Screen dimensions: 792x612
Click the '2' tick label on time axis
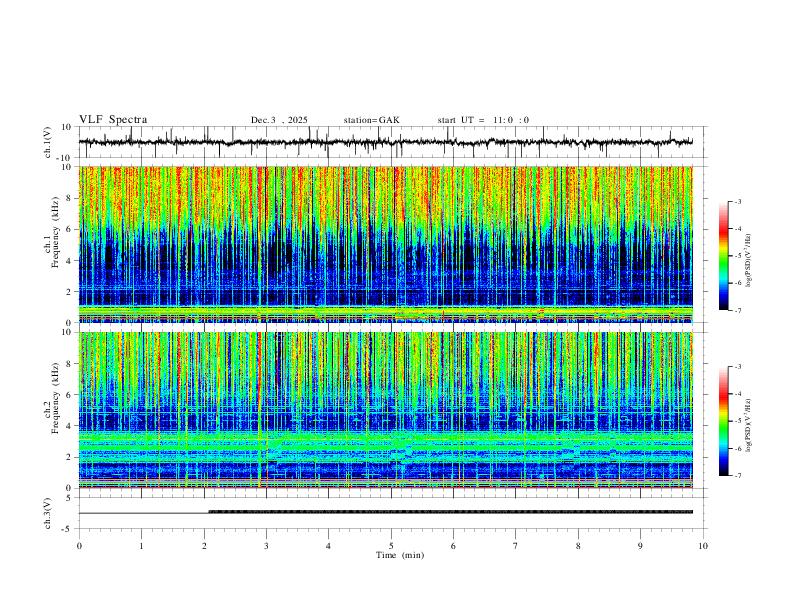coord(204,546)
